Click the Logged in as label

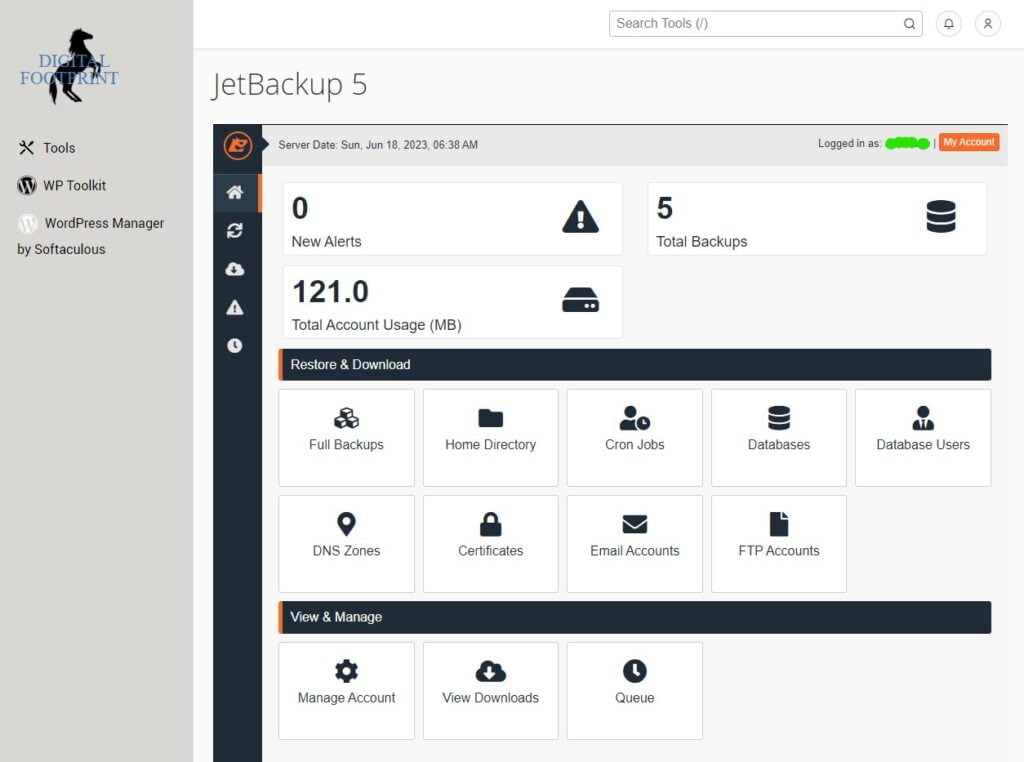coord(849,144)
